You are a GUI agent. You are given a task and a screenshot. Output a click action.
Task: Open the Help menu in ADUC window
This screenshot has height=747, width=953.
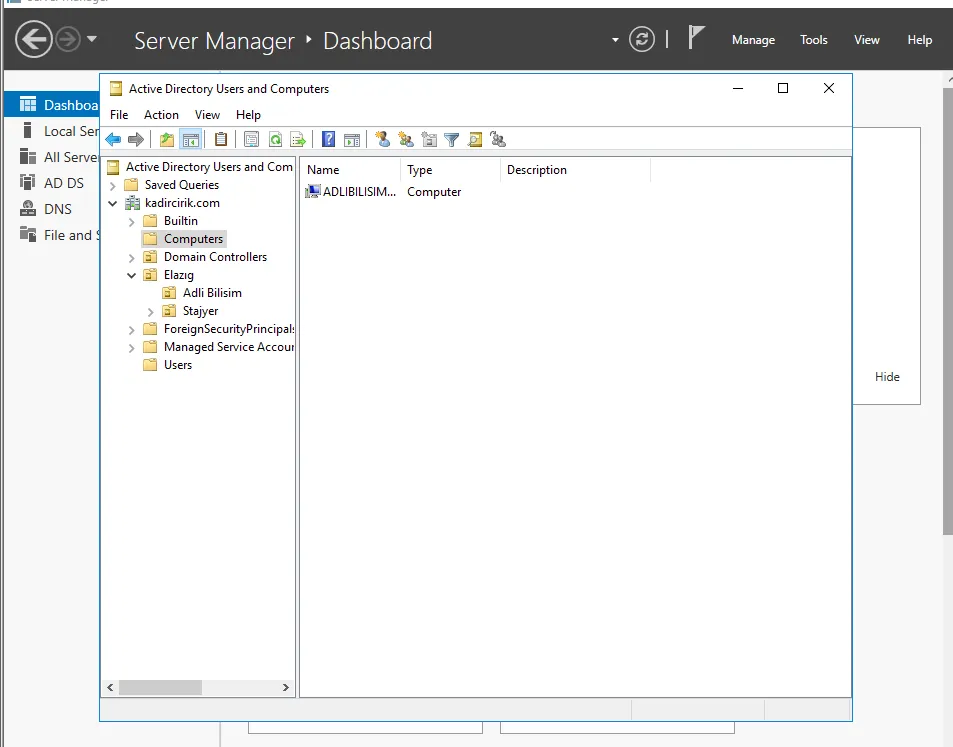click(248, 115)
